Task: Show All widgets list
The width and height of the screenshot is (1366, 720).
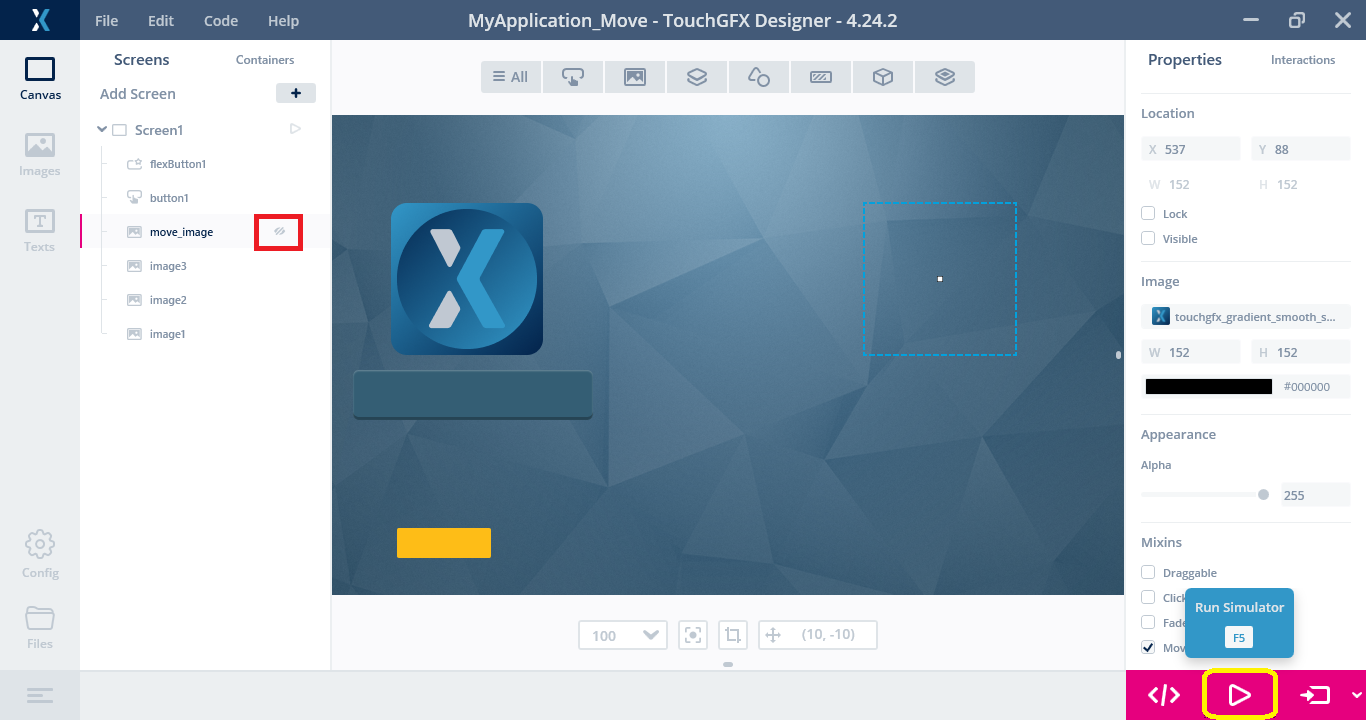Action: [511, 77]
